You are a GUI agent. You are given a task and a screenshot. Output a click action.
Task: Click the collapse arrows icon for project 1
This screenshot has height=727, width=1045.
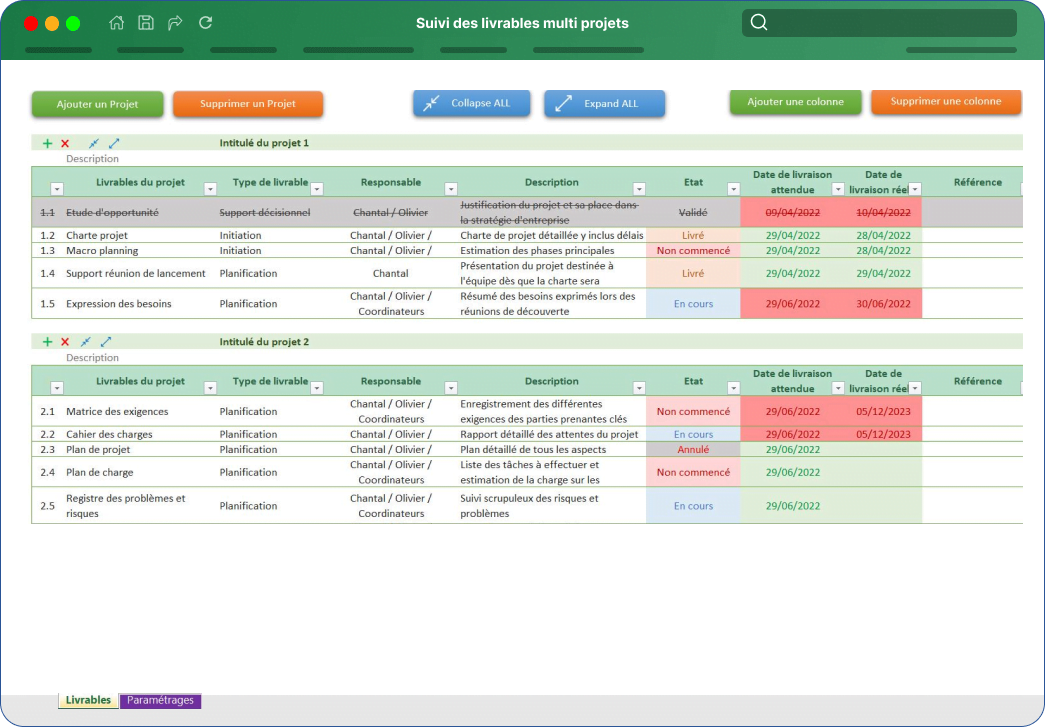[93, 143]
